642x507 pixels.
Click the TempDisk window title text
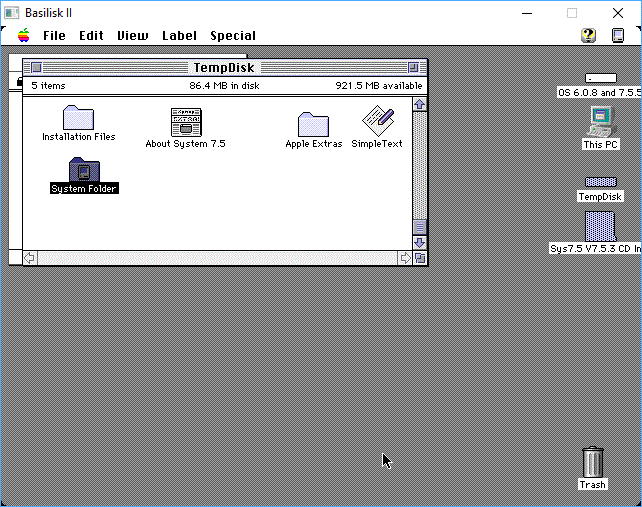[224, 68]
